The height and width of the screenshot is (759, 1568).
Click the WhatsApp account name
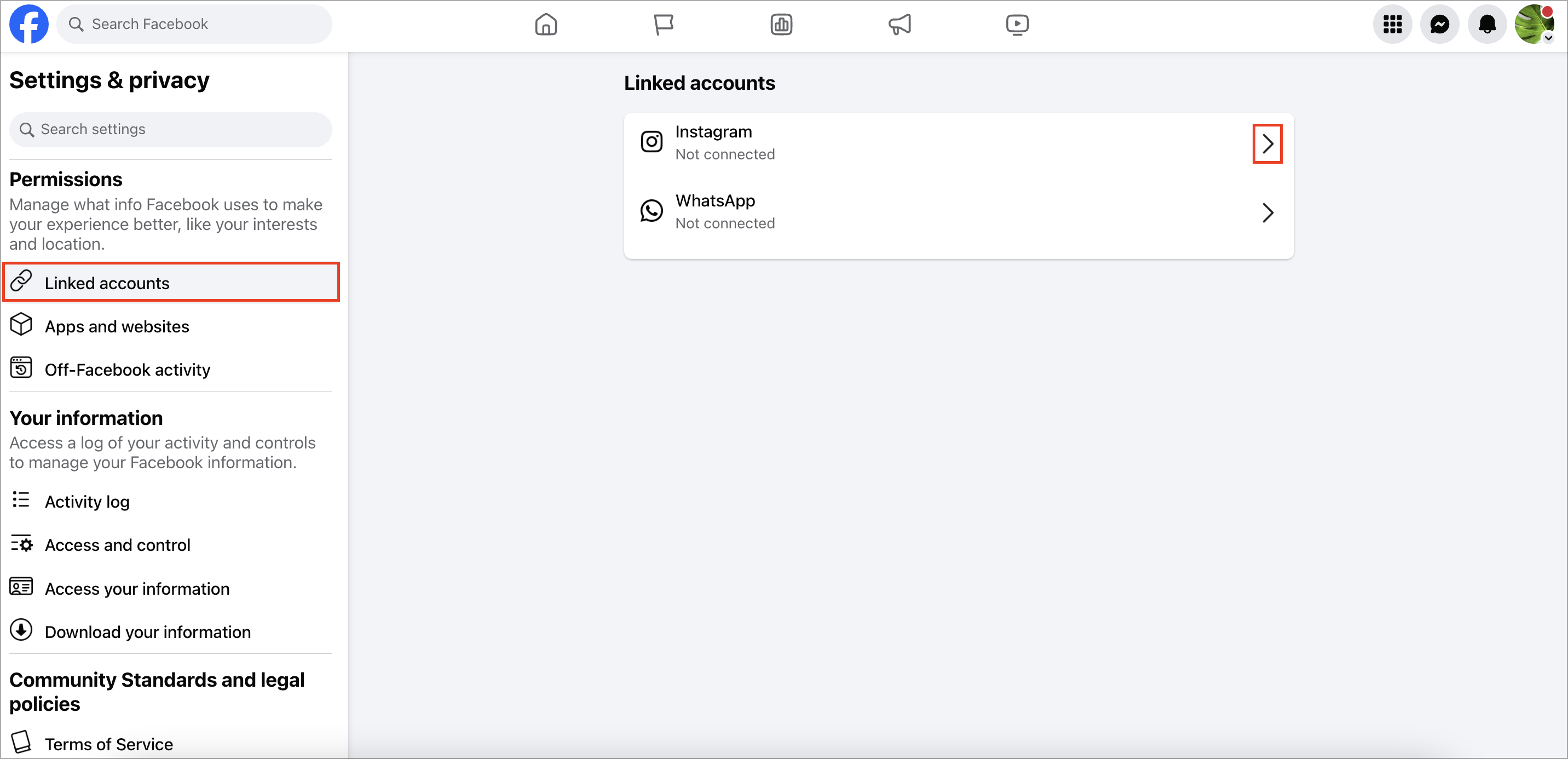pos(715,200)
